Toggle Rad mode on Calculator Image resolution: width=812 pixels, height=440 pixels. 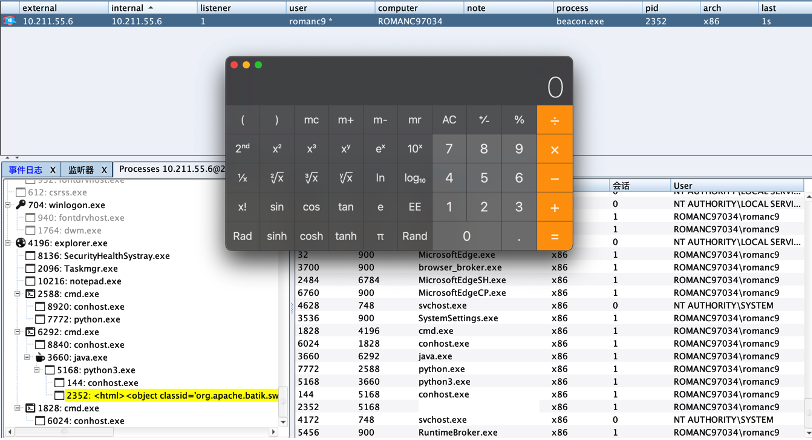pos(242,236)
